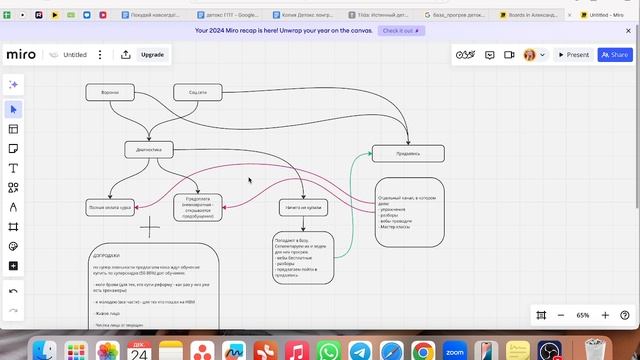This screenshot has width=640, height=360.
Task: Click the 65% zoom level
Action: 582,315
